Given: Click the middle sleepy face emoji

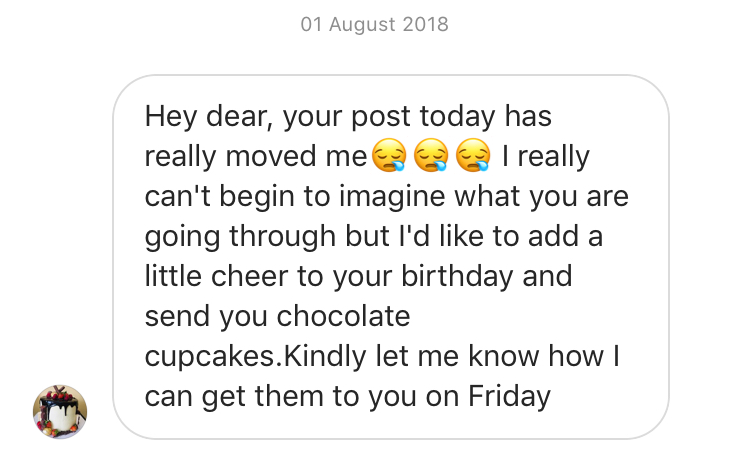Looking at the screenshot, I should click(432, 156).
